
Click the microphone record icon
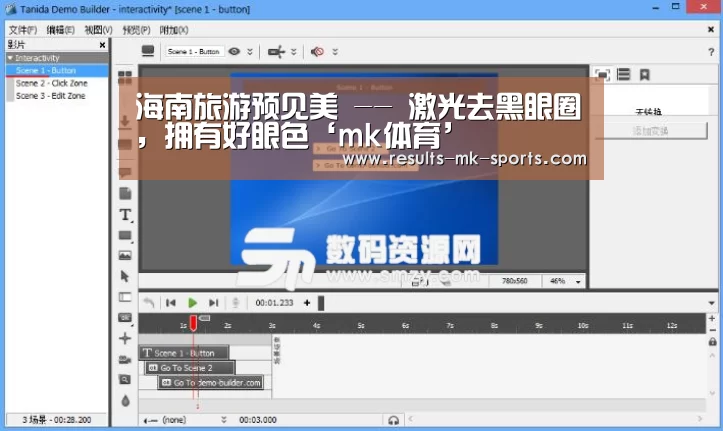tap(235, 303)
